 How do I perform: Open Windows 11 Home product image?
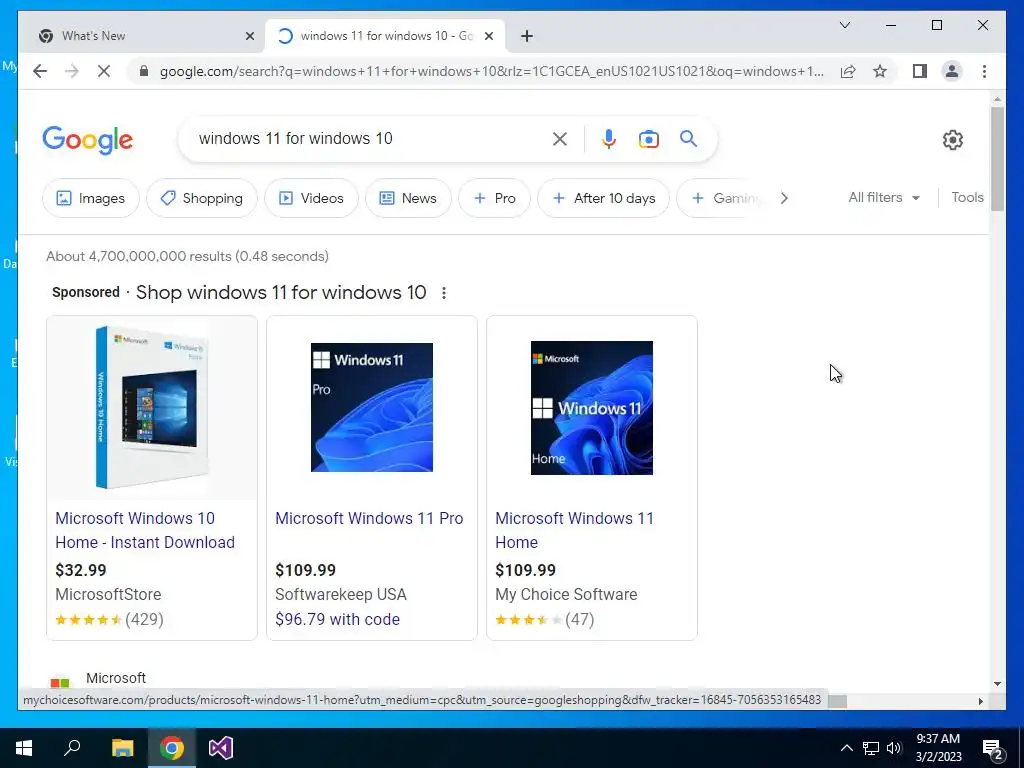click(592, 408)
